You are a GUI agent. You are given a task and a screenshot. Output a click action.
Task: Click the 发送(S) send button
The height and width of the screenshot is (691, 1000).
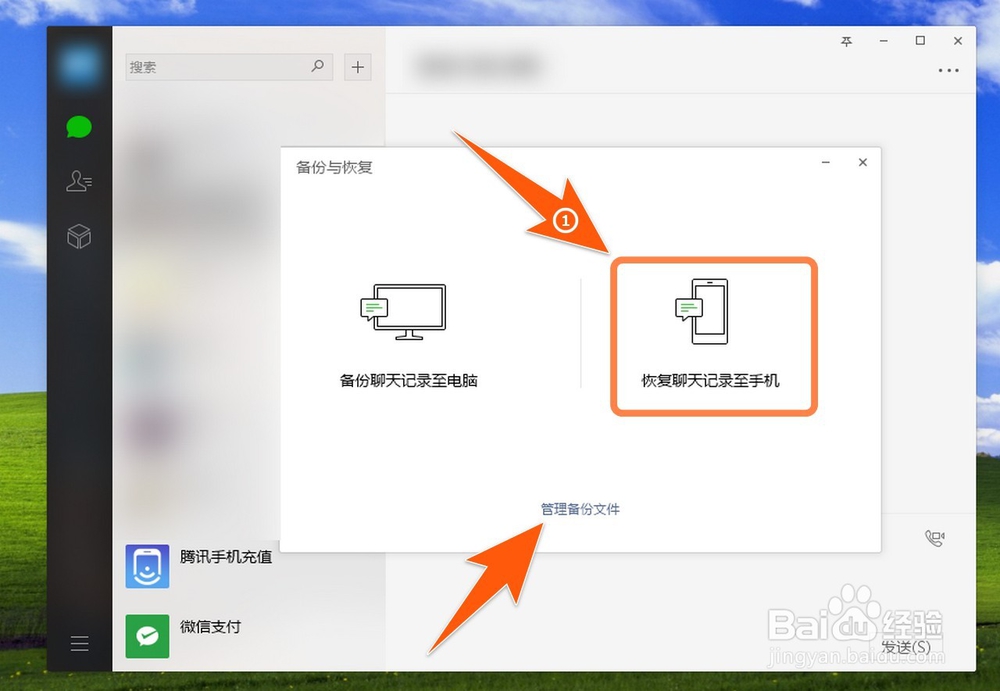pos(906,647)
